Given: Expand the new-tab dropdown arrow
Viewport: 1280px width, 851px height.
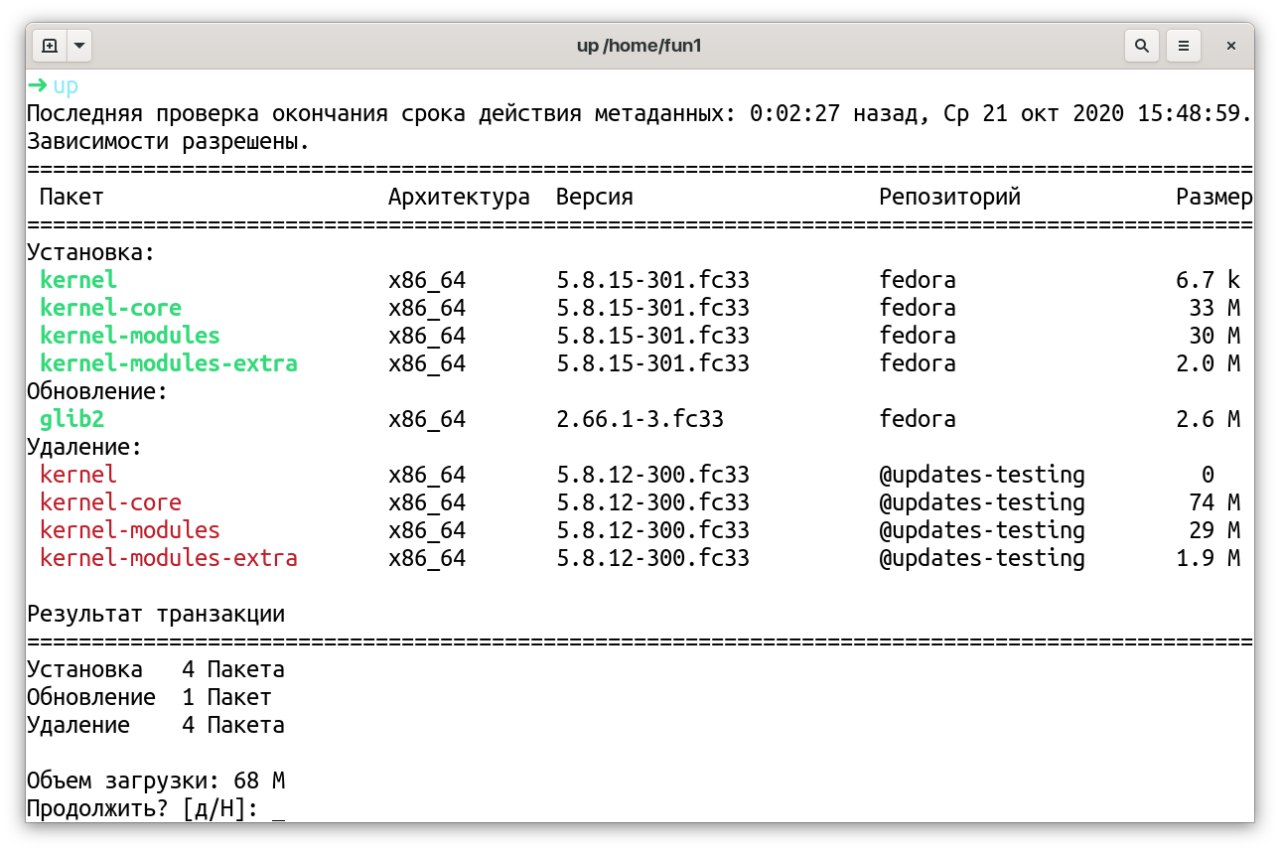Looking at the screenshot, I should tap(79, 46).
